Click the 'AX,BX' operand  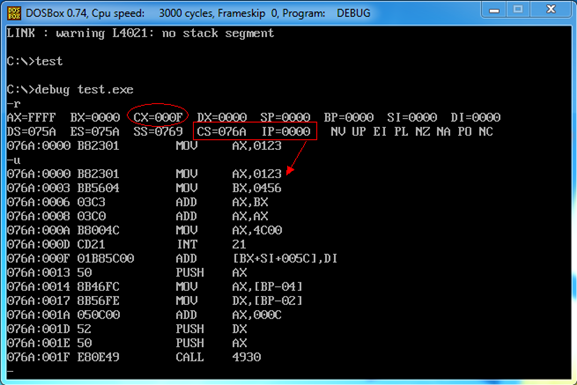coord(250,202)
